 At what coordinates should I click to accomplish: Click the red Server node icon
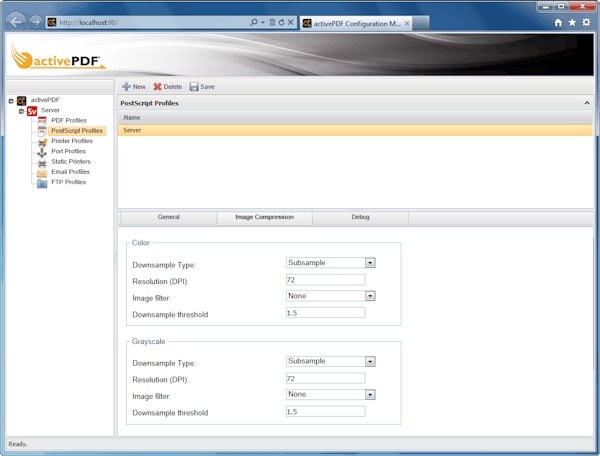coord(32,111)
